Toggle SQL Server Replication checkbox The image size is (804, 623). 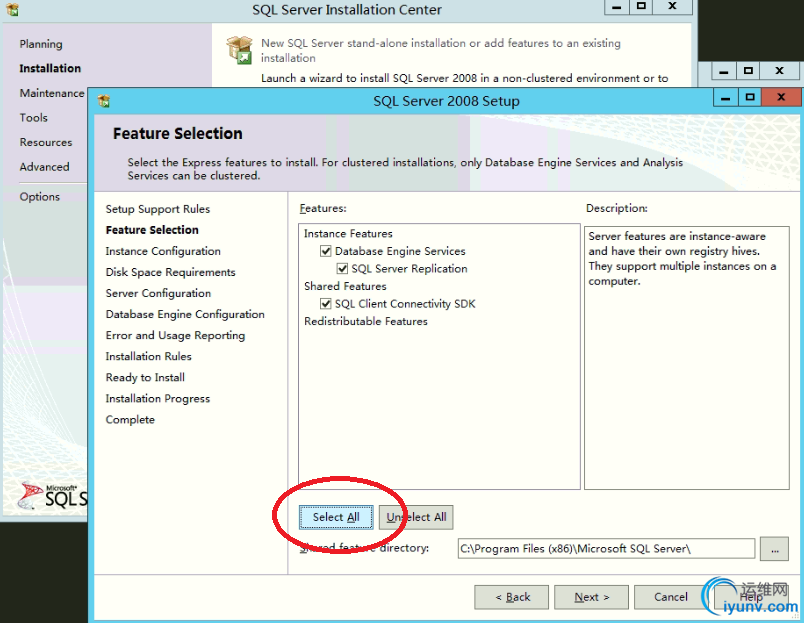click(342, 269)
